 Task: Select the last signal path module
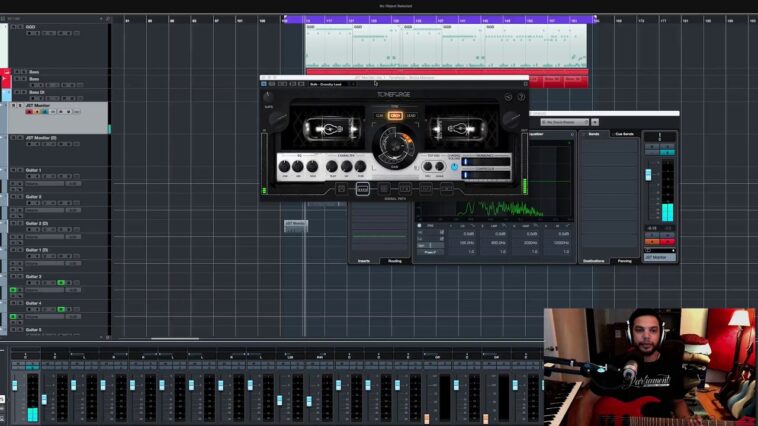[446, 189]
